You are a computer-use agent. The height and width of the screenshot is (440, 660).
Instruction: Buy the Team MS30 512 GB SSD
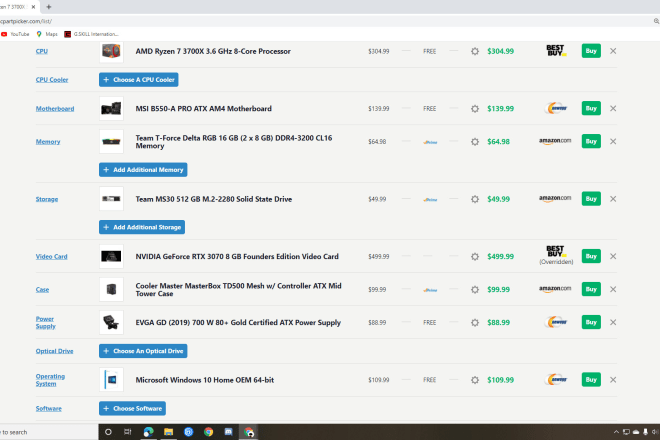[x=591, y=199]
